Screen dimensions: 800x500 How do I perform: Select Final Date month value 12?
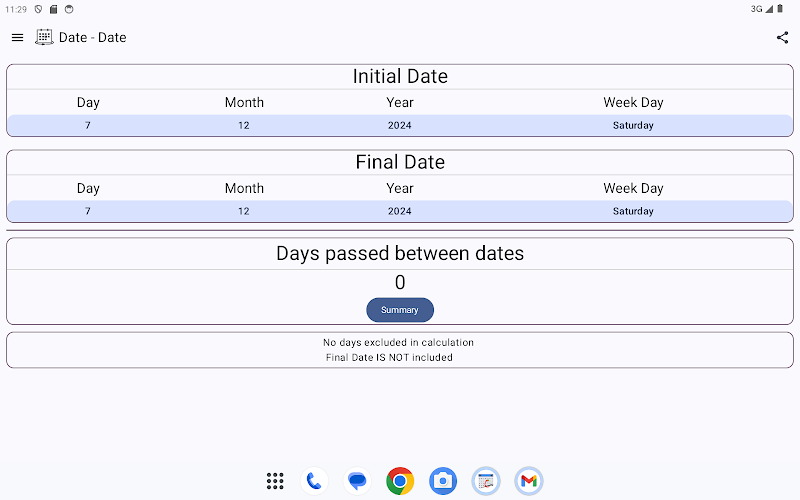[x=244, y=211]
